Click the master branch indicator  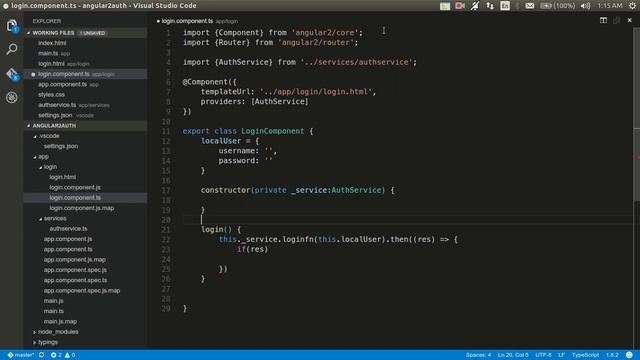(20, 355)
